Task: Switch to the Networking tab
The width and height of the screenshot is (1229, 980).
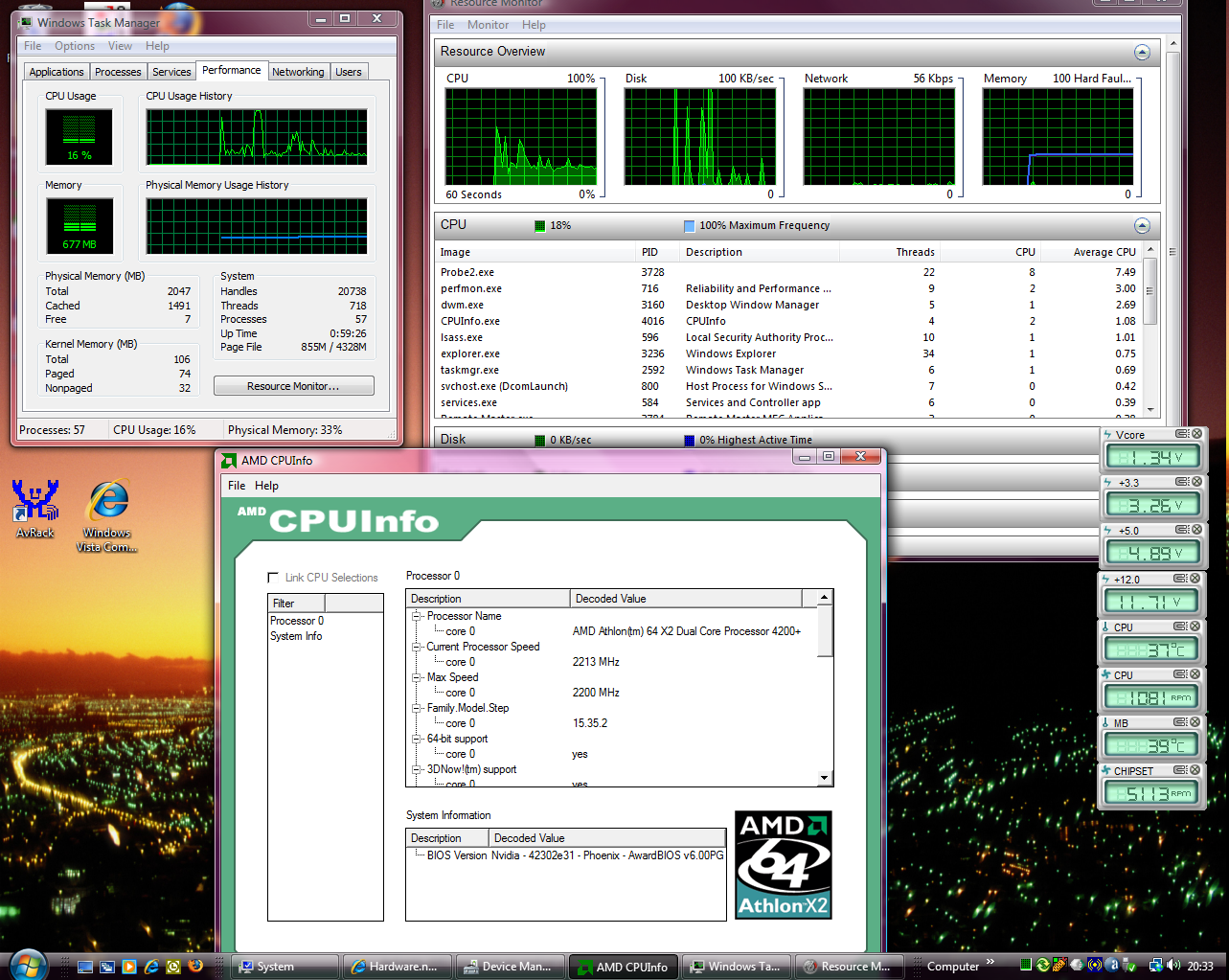Action: [298, 72]
